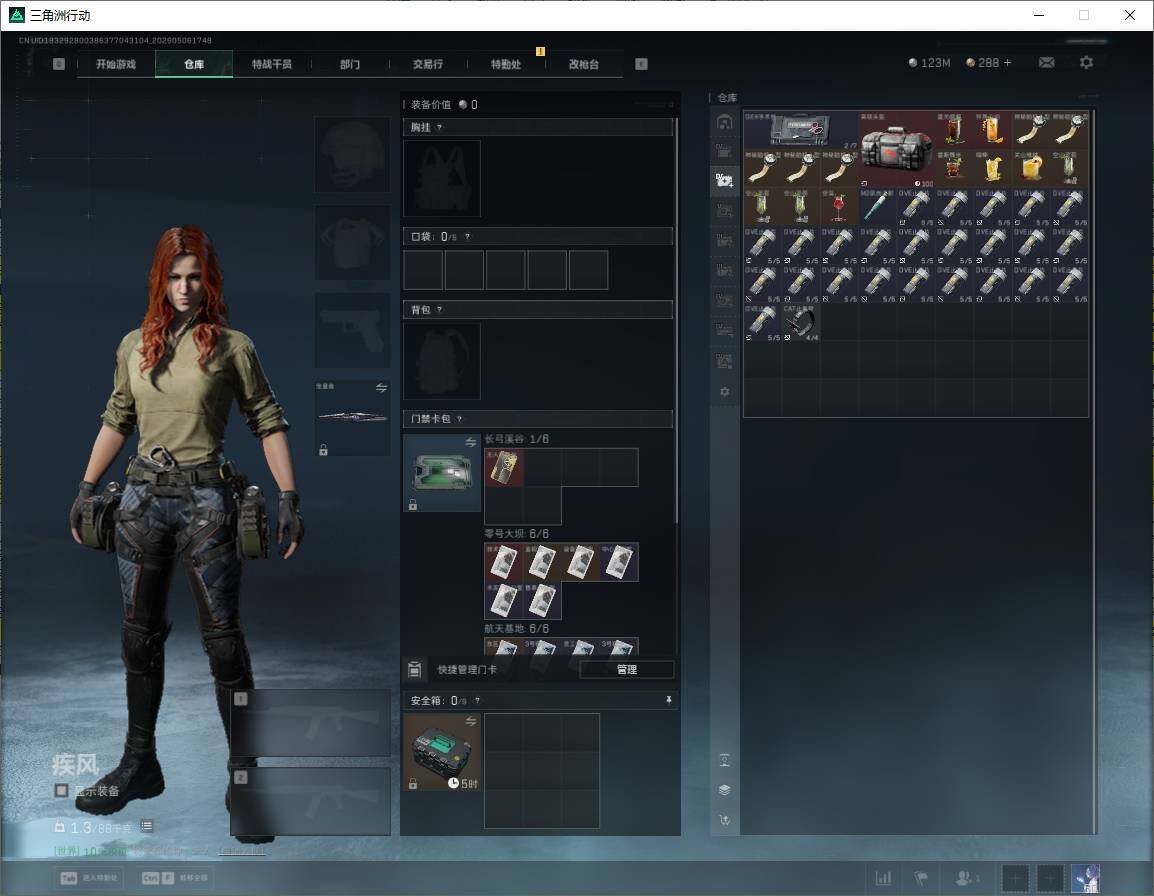Click the Tab key hint button
Viewport: 1154px width, 896px height.
coord(88,878)
